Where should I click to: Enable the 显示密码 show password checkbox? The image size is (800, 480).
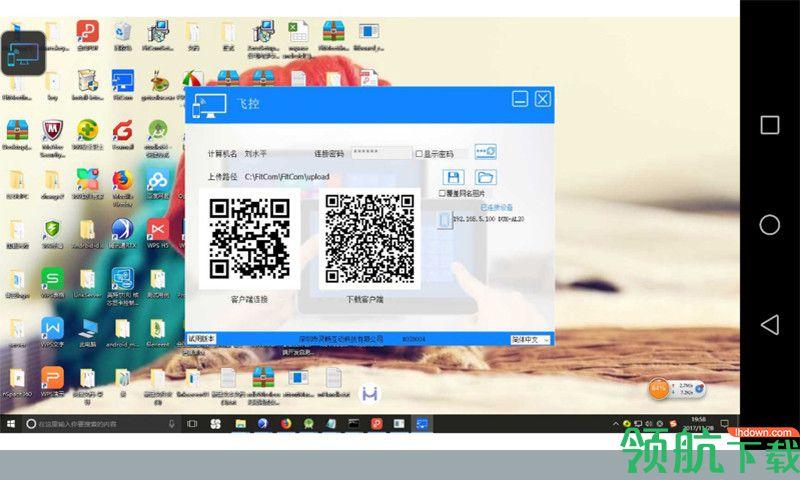(419, 154)
